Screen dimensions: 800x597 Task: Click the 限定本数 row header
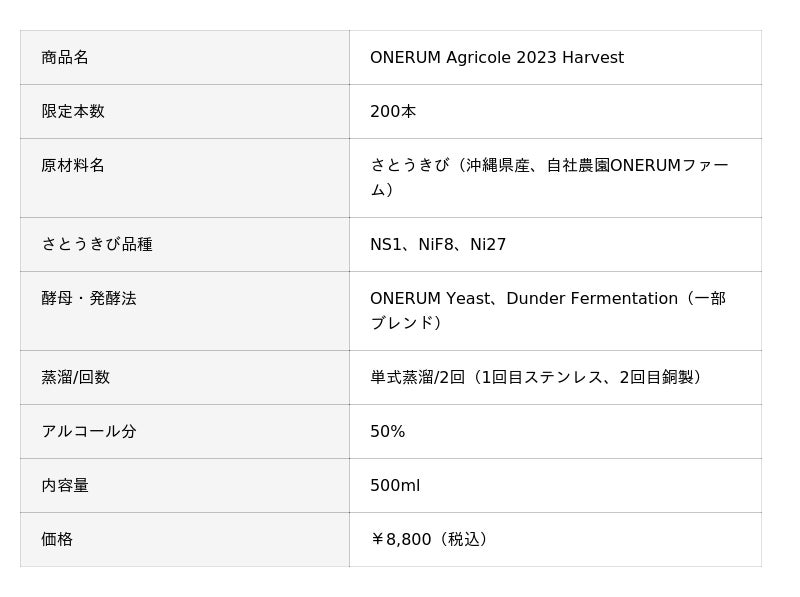(x=73, y=112)
